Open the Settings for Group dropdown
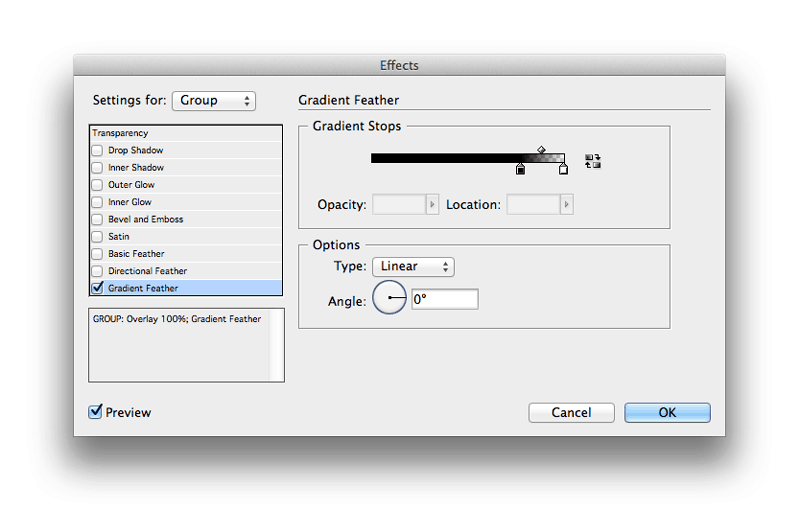 [x=214, y=101]
